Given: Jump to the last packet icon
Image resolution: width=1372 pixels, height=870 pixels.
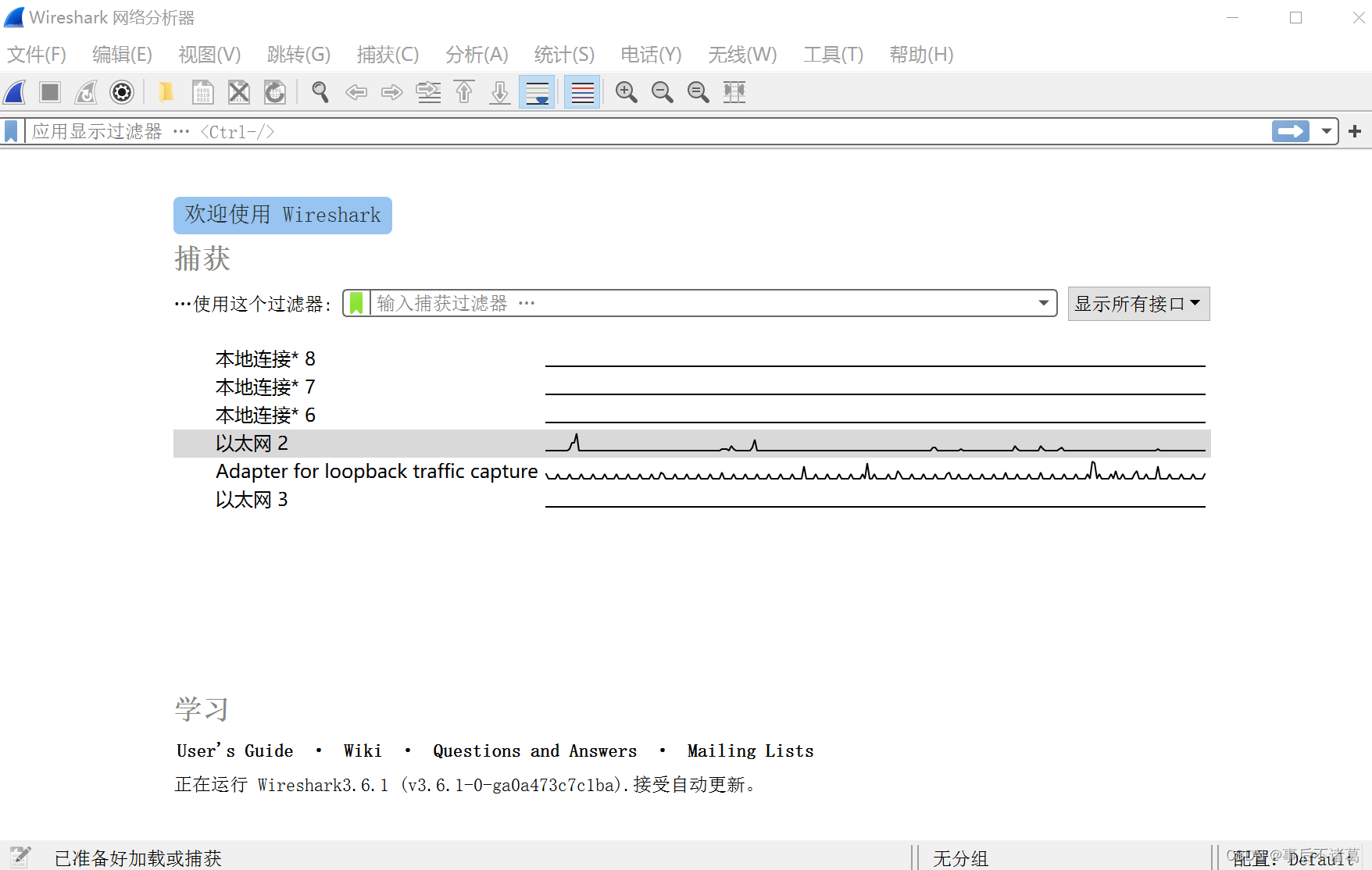Looking at the screenshot, I should click(x=500, y=92).
